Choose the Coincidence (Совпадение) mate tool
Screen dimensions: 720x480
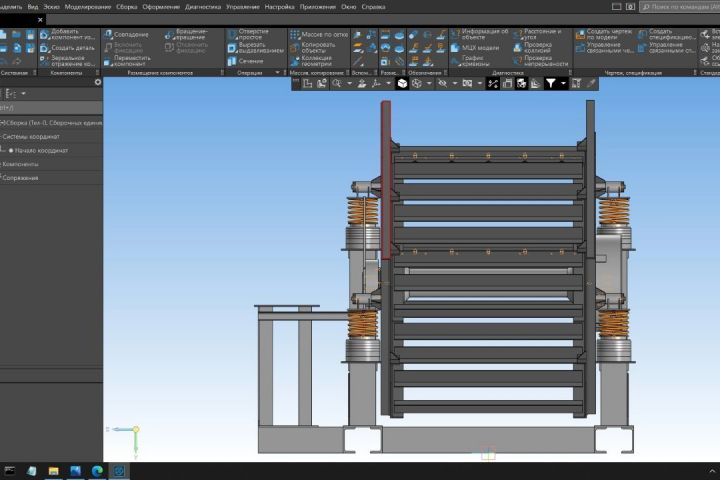[129, 34]
